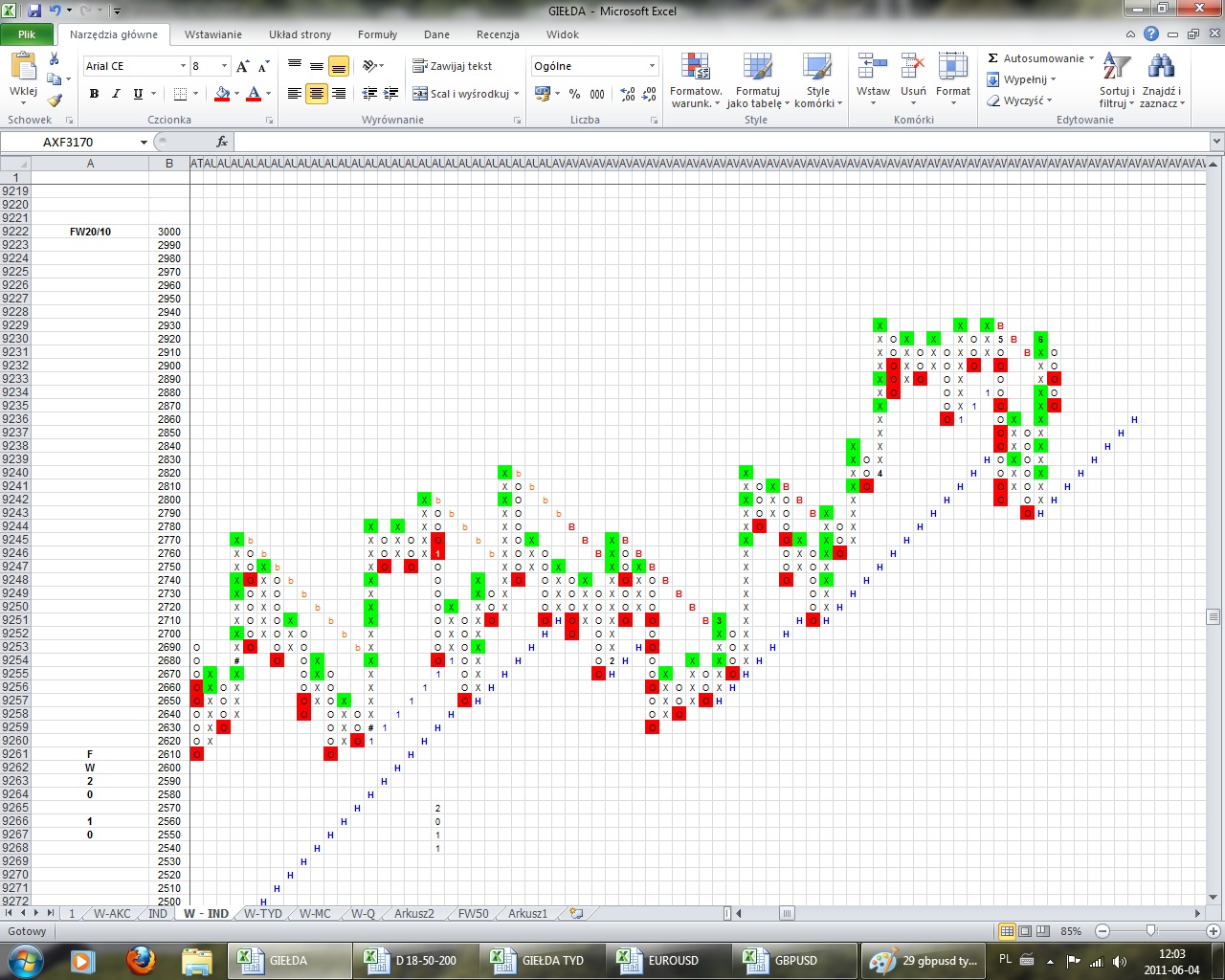
Task: Click the vertical scrollbar thumb
Action: point(1214,616)
